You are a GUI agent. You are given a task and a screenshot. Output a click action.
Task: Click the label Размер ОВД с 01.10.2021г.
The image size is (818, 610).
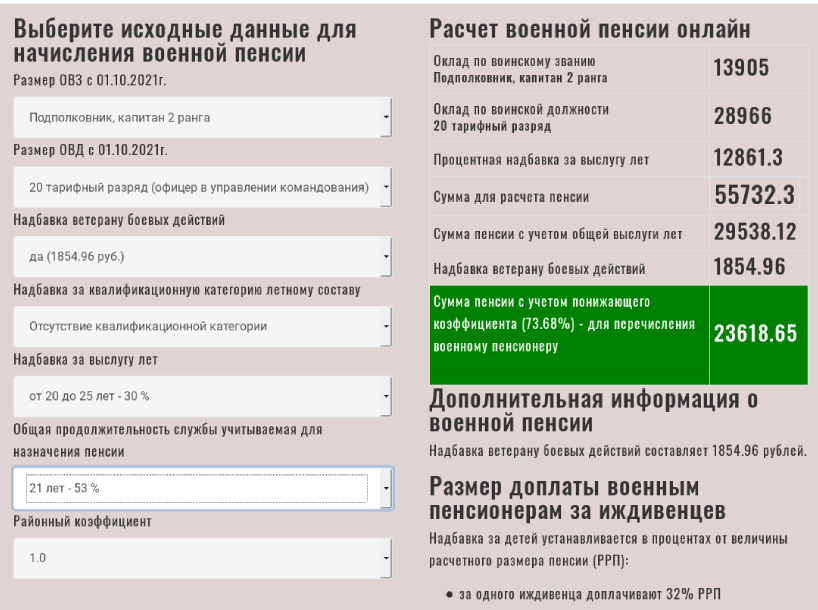tap(90, 150)
